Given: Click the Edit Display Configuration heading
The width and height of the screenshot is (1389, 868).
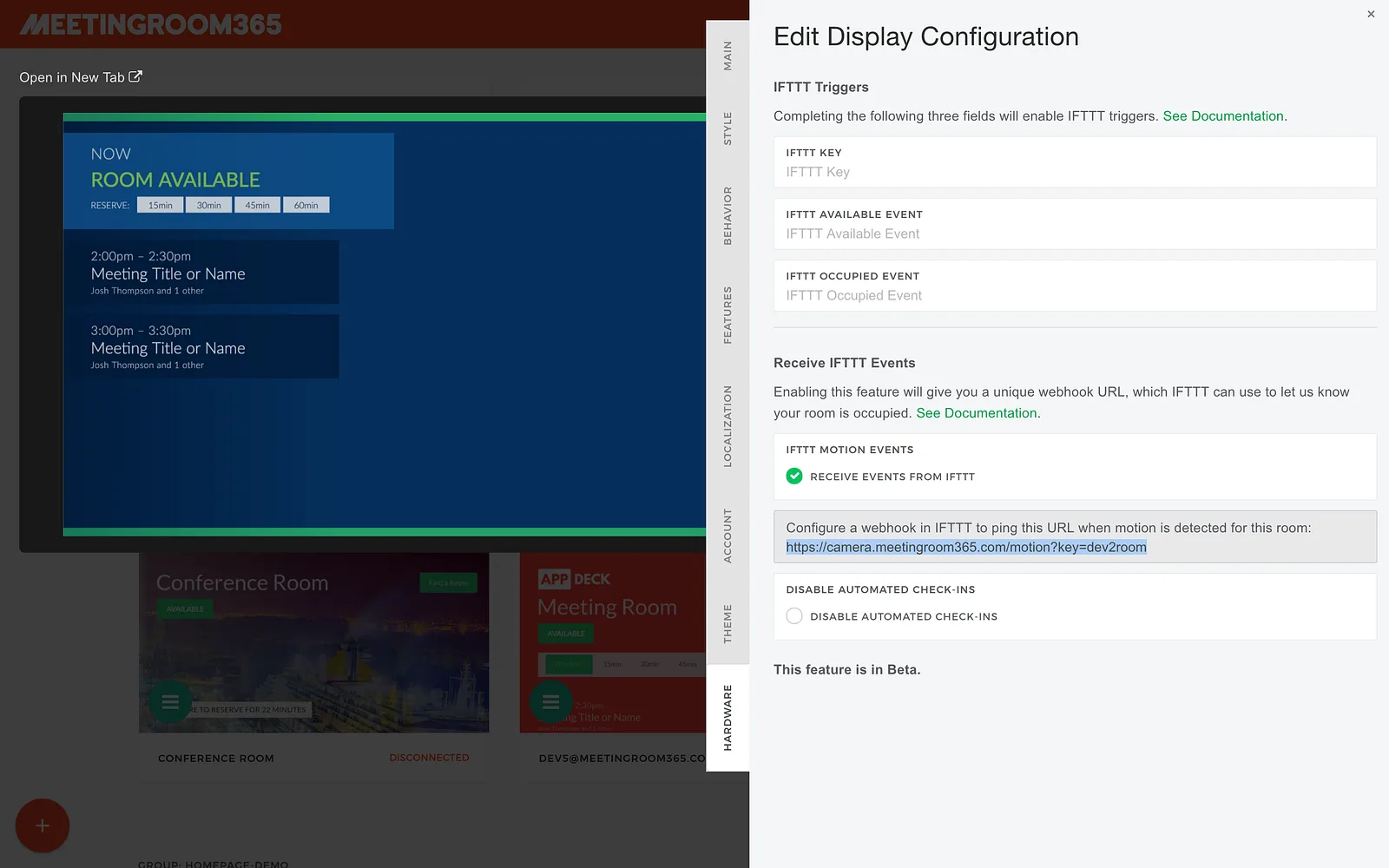Looking at the screenshot, I should click(926, 36).
